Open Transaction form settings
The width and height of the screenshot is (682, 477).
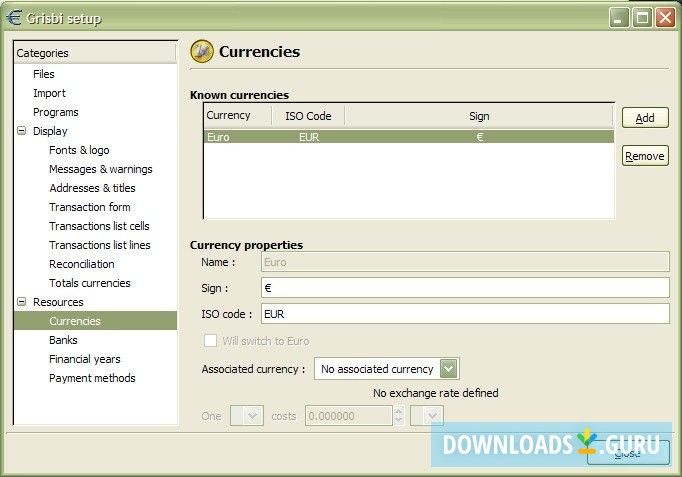coord(90,207)
